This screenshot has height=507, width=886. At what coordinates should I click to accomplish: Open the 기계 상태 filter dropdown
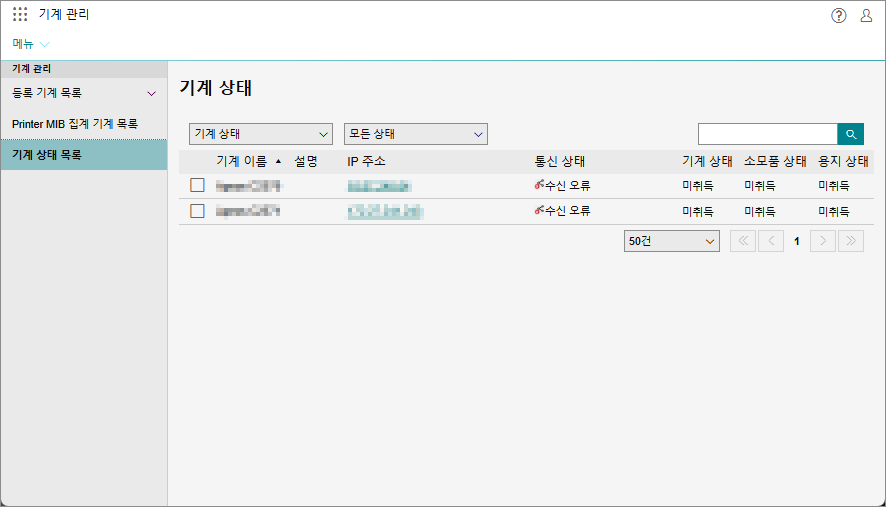260,134
